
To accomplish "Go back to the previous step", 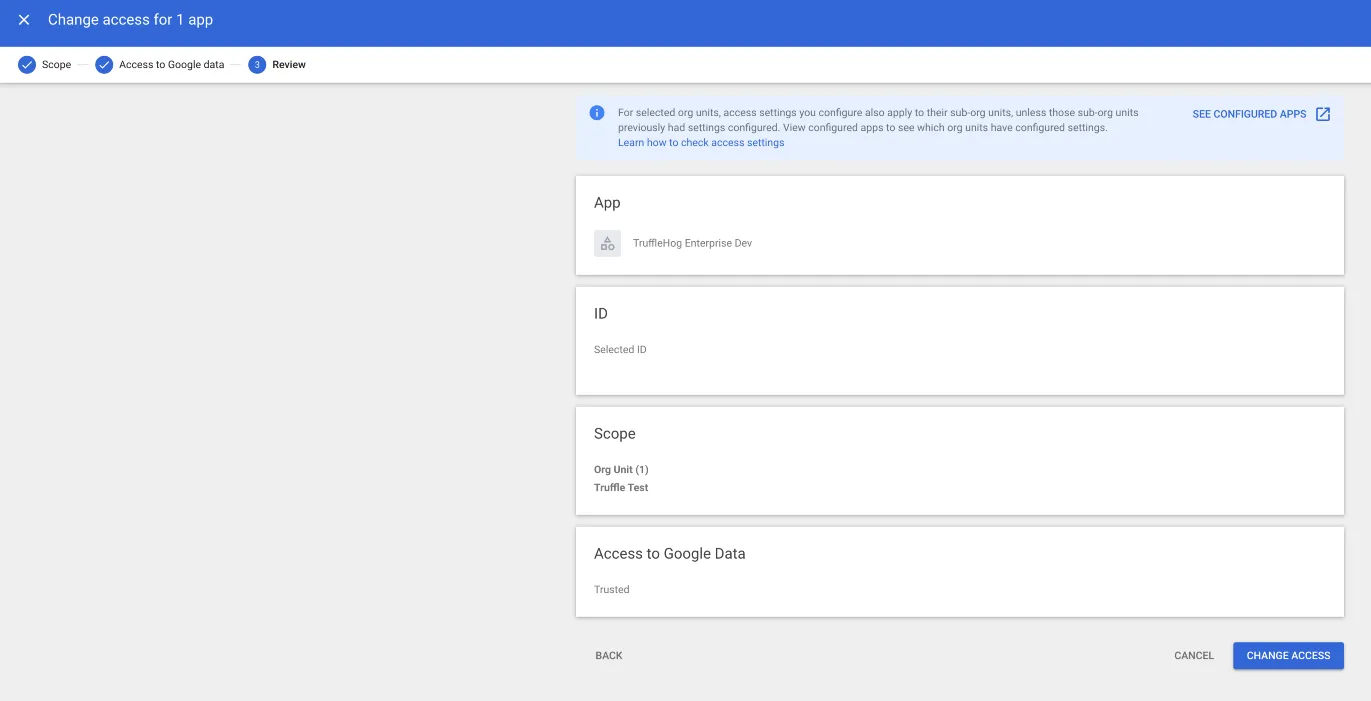I will click(609, 656).
